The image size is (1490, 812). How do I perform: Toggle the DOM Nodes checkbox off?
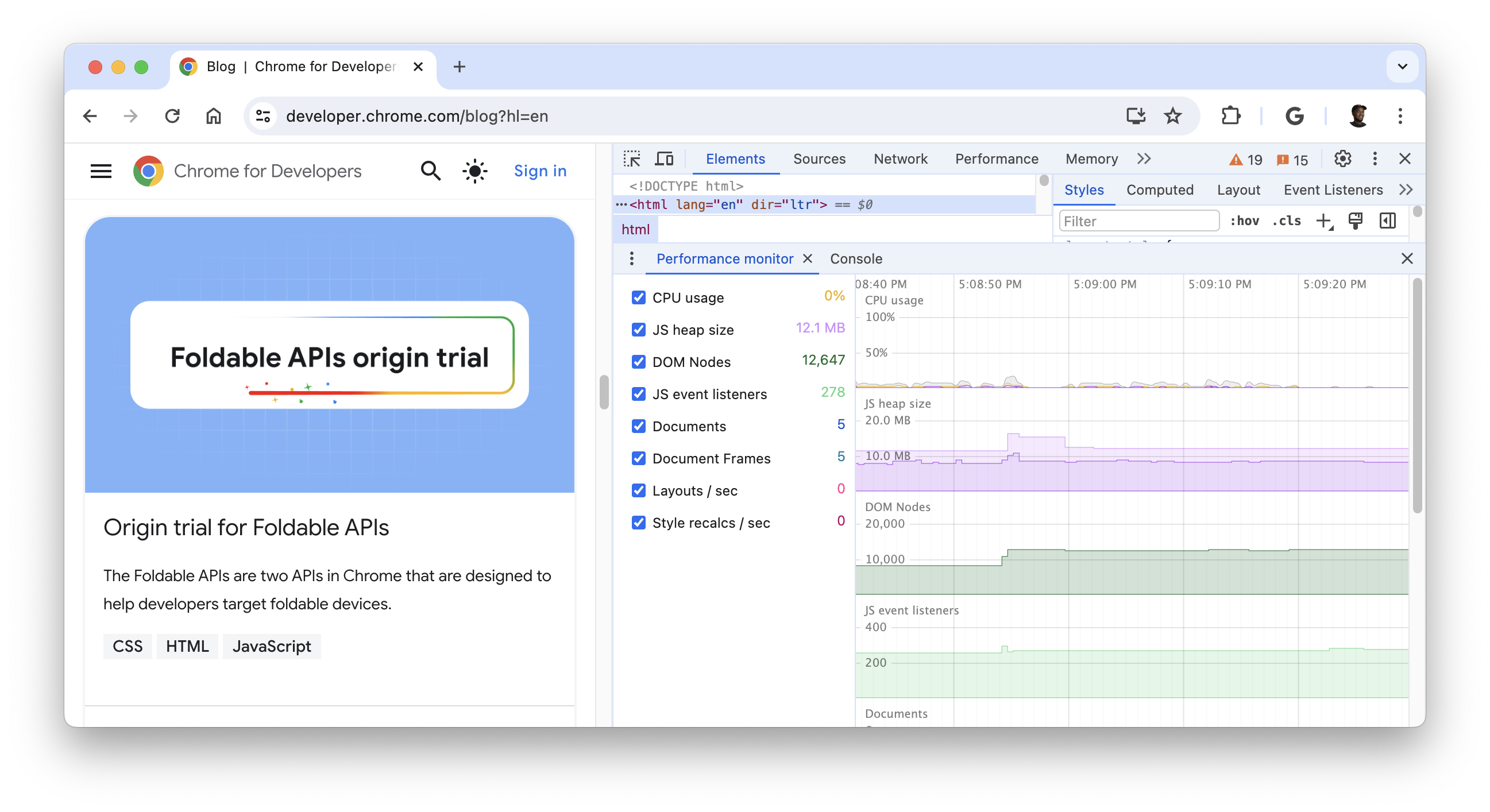pyautogui.click(x=639, y=361)
